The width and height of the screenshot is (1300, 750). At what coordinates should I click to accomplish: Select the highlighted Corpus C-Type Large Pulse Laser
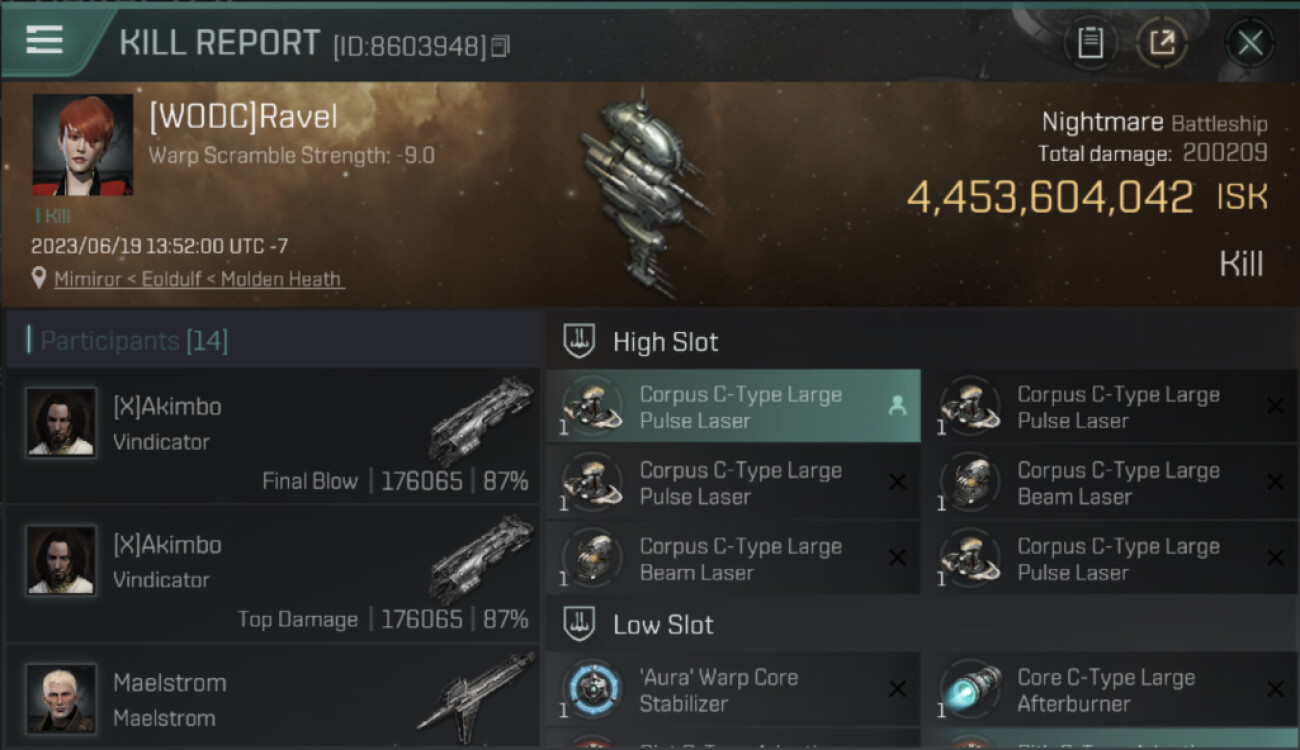point(733,405)
